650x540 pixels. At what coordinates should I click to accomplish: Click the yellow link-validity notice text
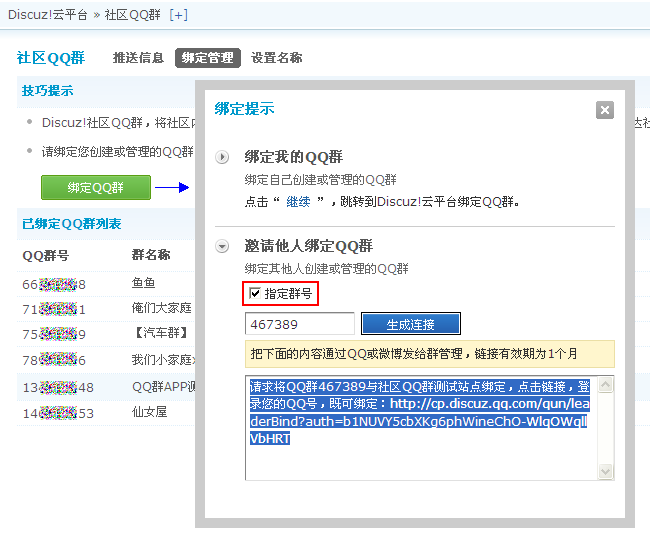click(414, 354)
